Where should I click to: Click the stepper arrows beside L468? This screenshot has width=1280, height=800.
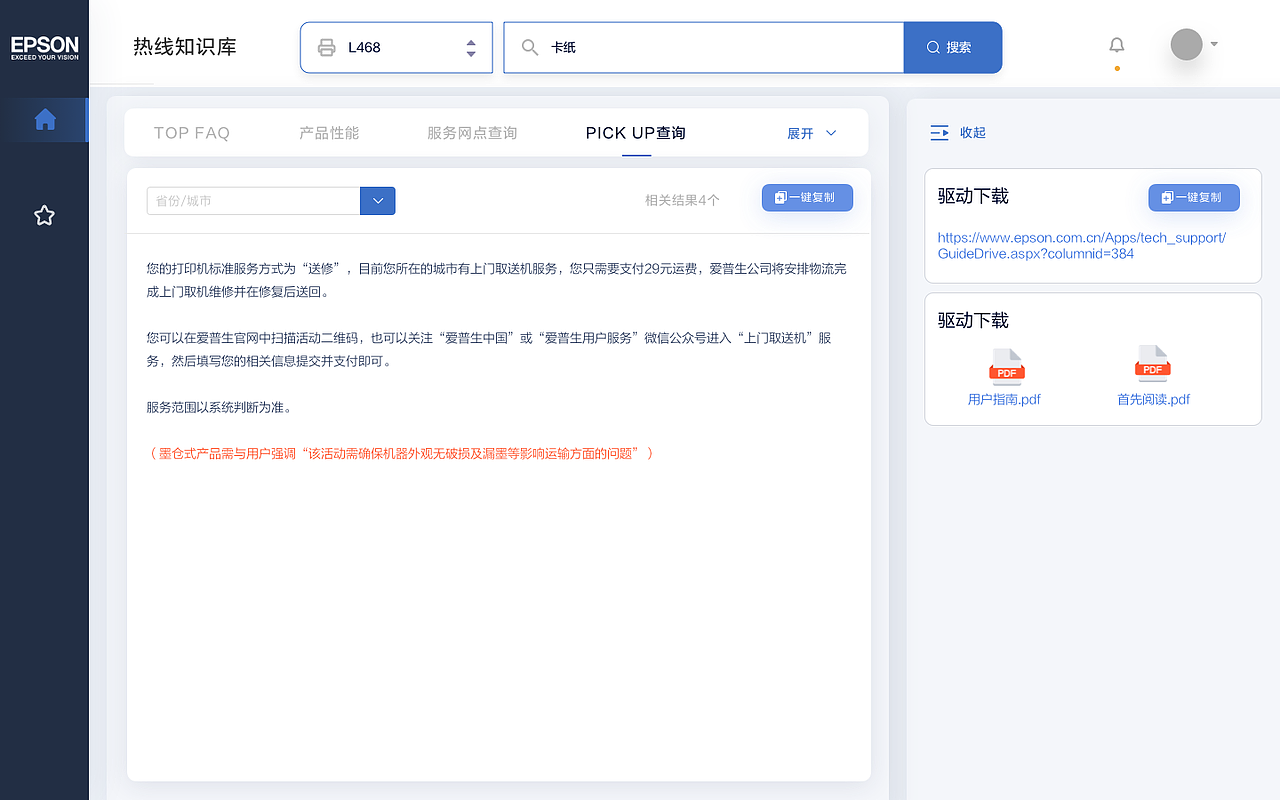tap(470, 46)
